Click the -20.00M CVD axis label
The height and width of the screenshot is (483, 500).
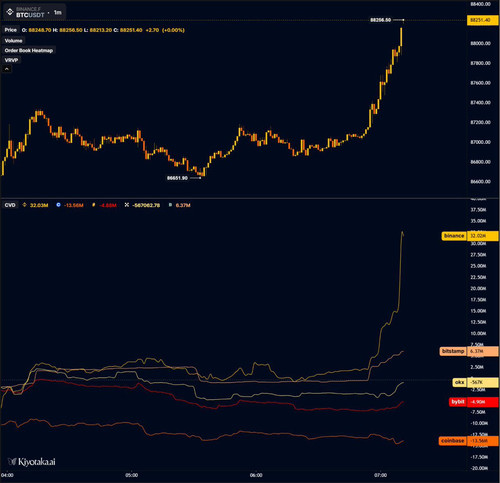(x=479, y=468)
